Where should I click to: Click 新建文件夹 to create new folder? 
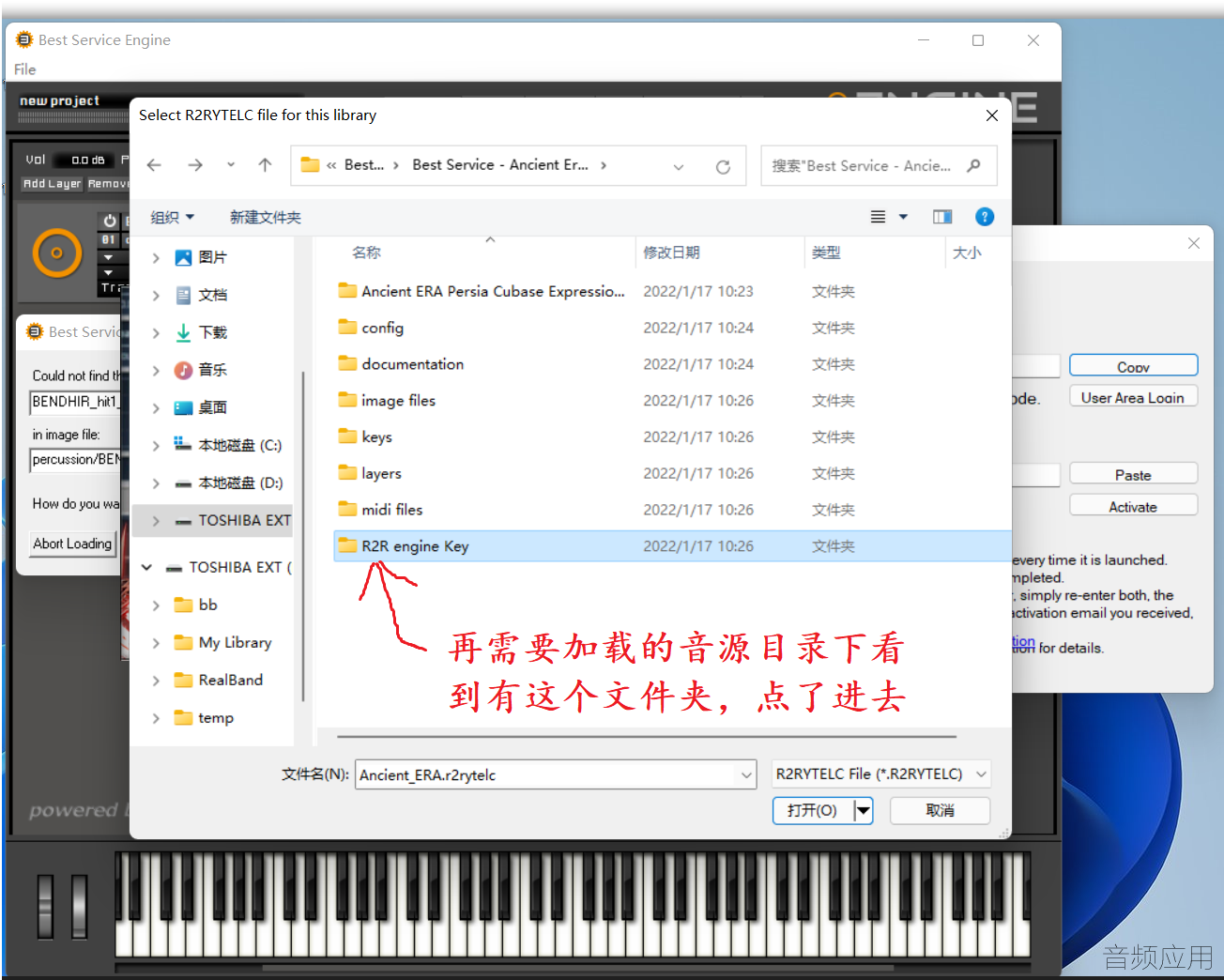pyautogui.click(x=266, y=217)
